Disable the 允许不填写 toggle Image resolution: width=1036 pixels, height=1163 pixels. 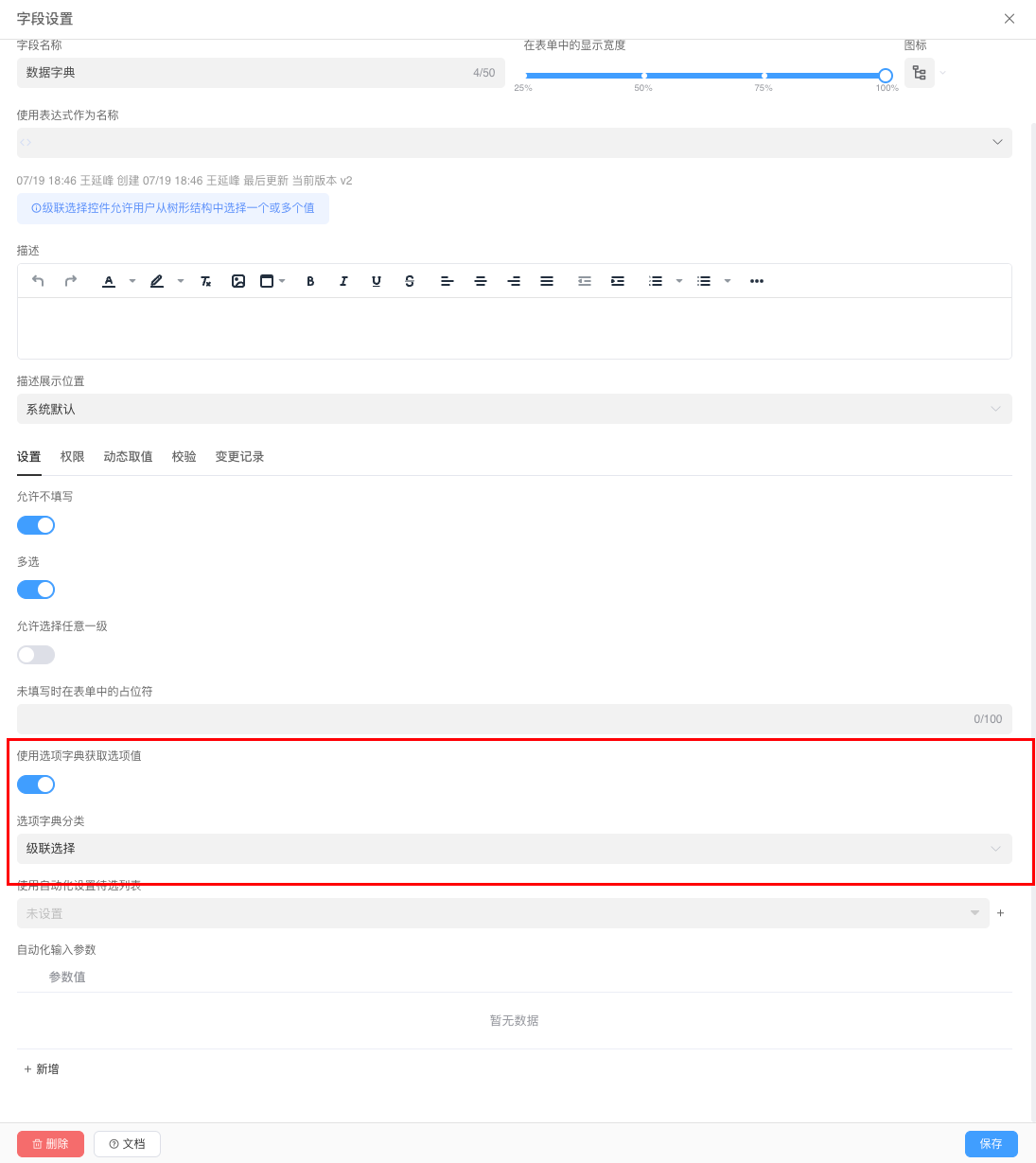pyautogui.click(x=36, y=525)
